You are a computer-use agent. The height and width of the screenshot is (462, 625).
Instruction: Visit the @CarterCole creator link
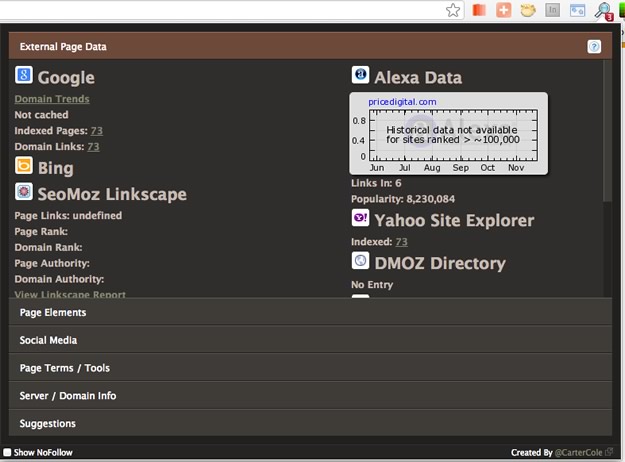[x=578, y=452]
